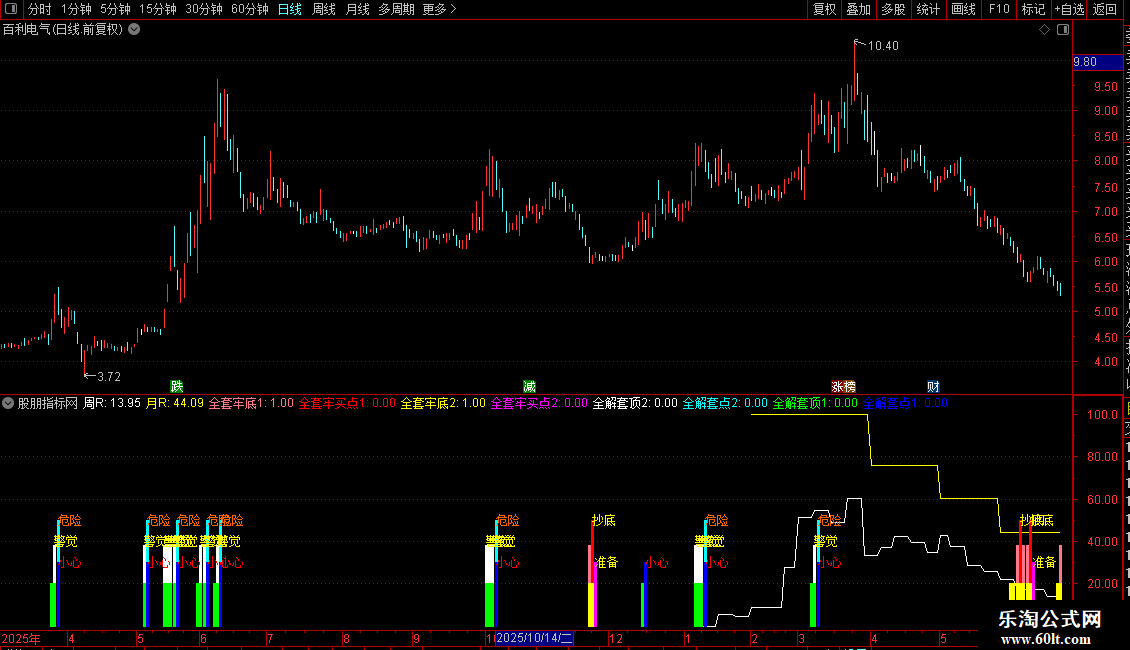Add stock with +自选 button
Viewport: 1130px width, 650px height.
click(1069, 9)
